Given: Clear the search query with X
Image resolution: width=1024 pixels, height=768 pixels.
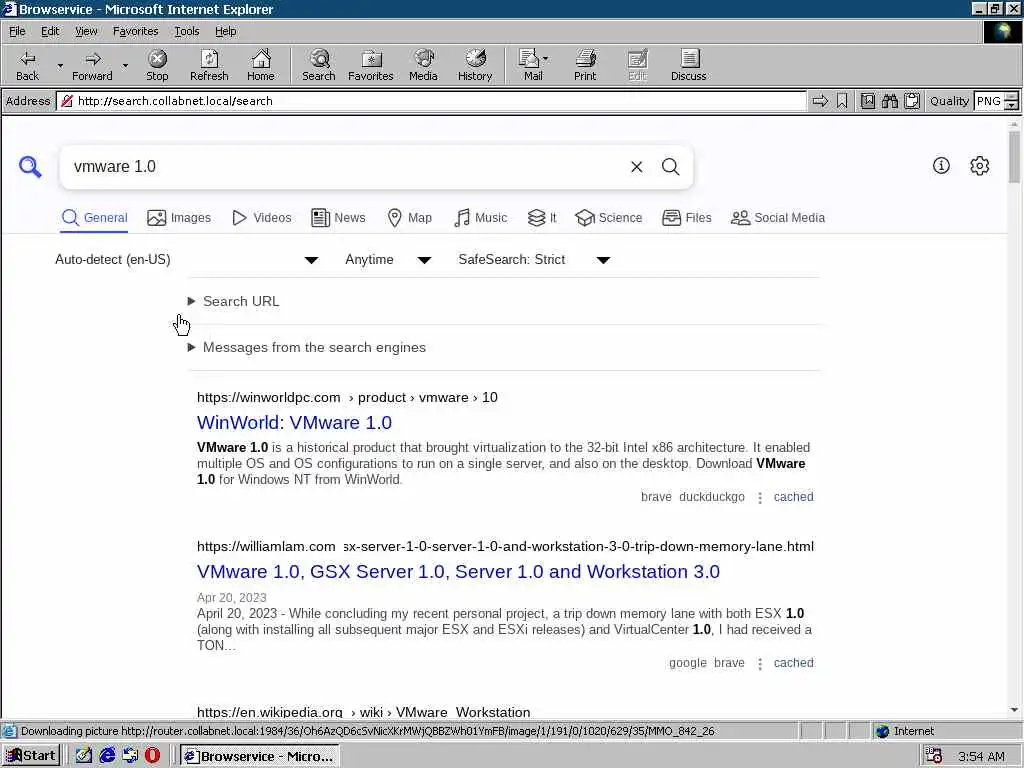Looking at the screenshot, I should pyautogui.click(x=637, y=167).
